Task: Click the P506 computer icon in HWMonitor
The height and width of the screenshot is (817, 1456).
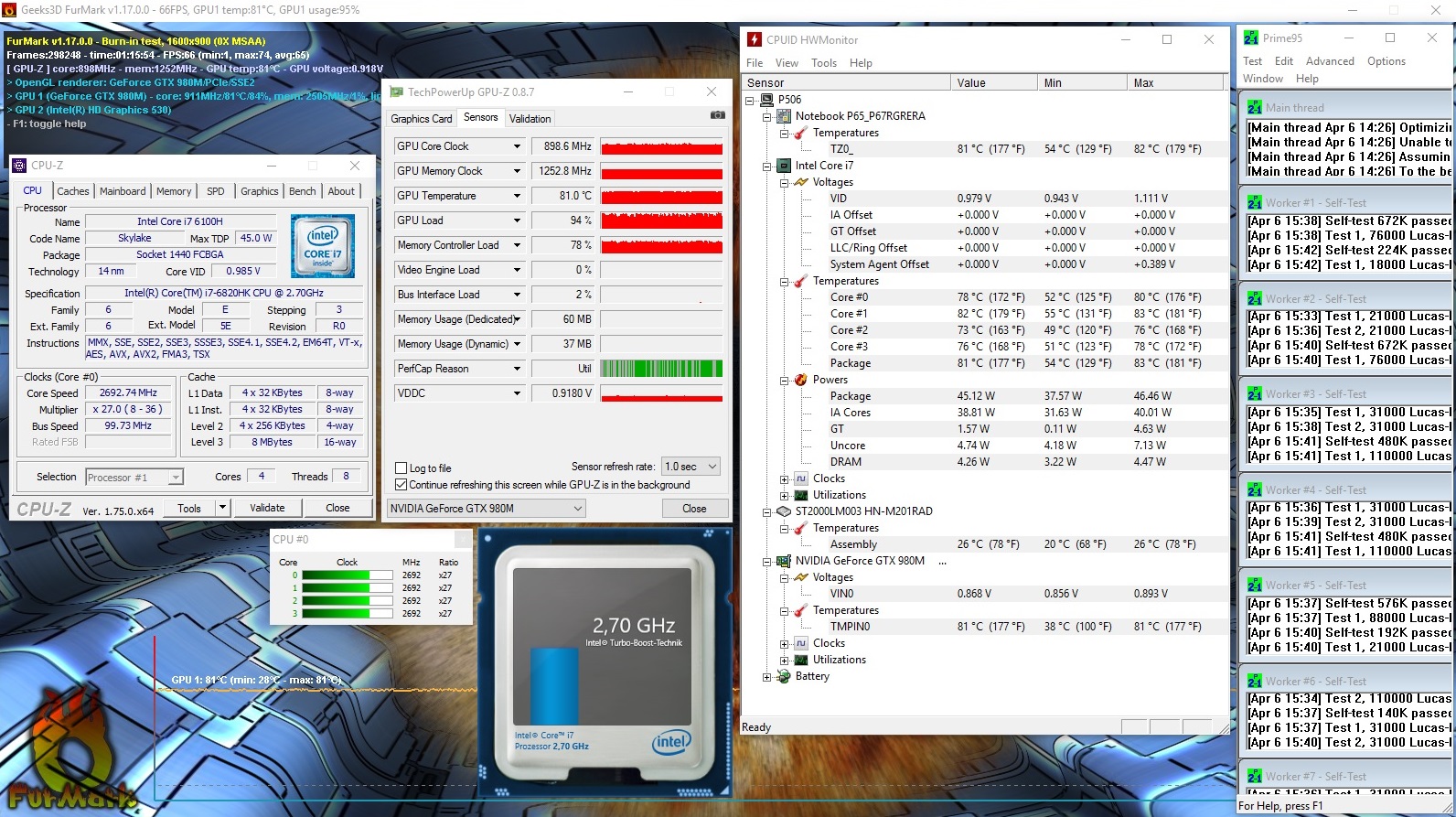Action: click(766, 100)
